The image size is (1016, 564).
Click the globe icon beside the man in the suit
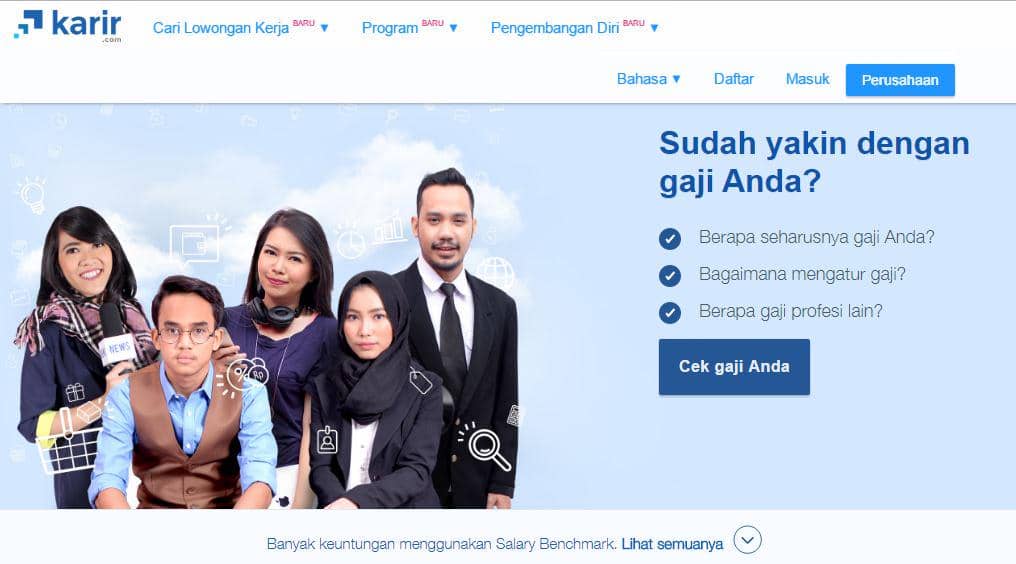495,272
